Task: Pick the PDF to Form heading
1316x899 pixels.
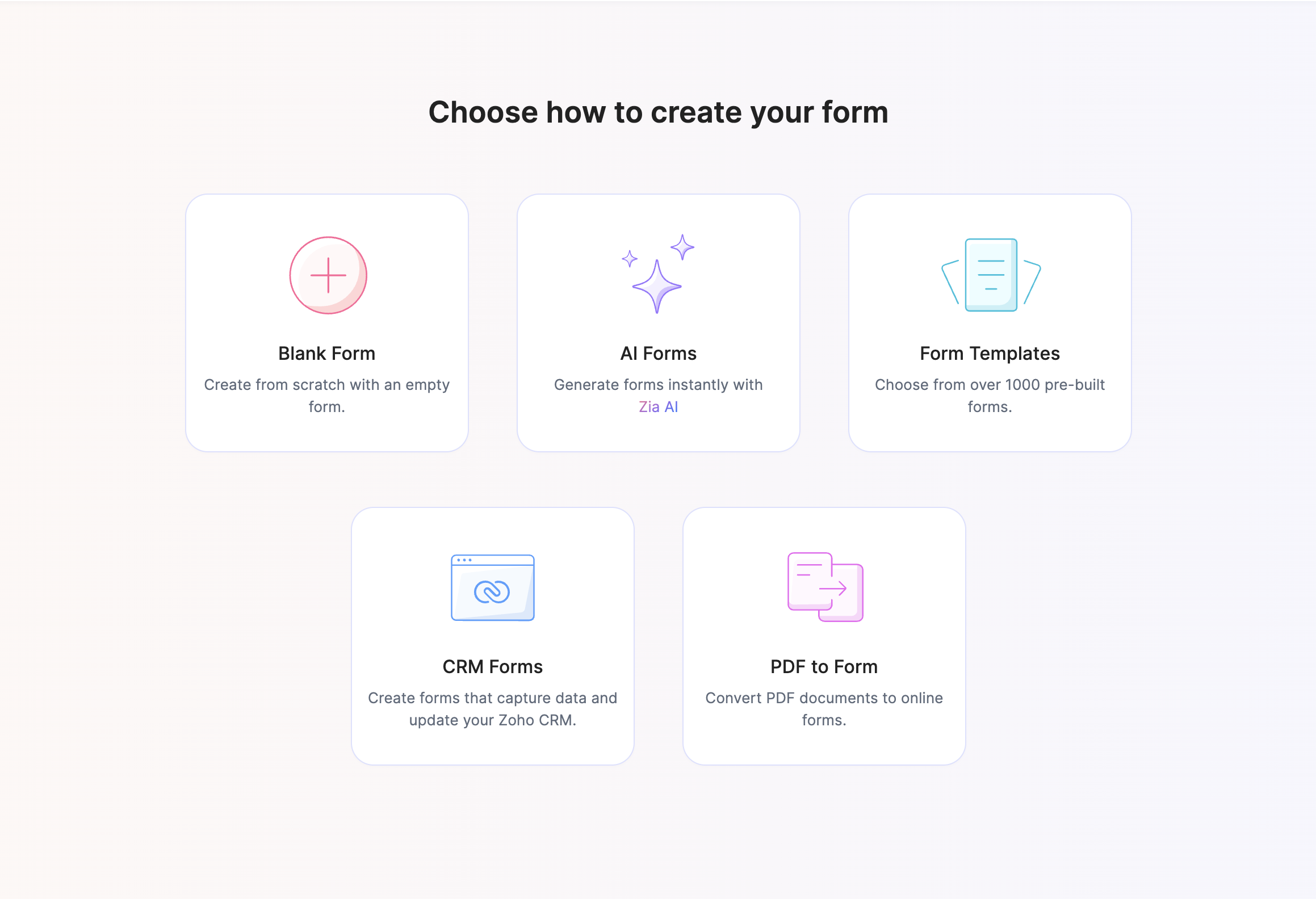Action: (x=824, y=667)
